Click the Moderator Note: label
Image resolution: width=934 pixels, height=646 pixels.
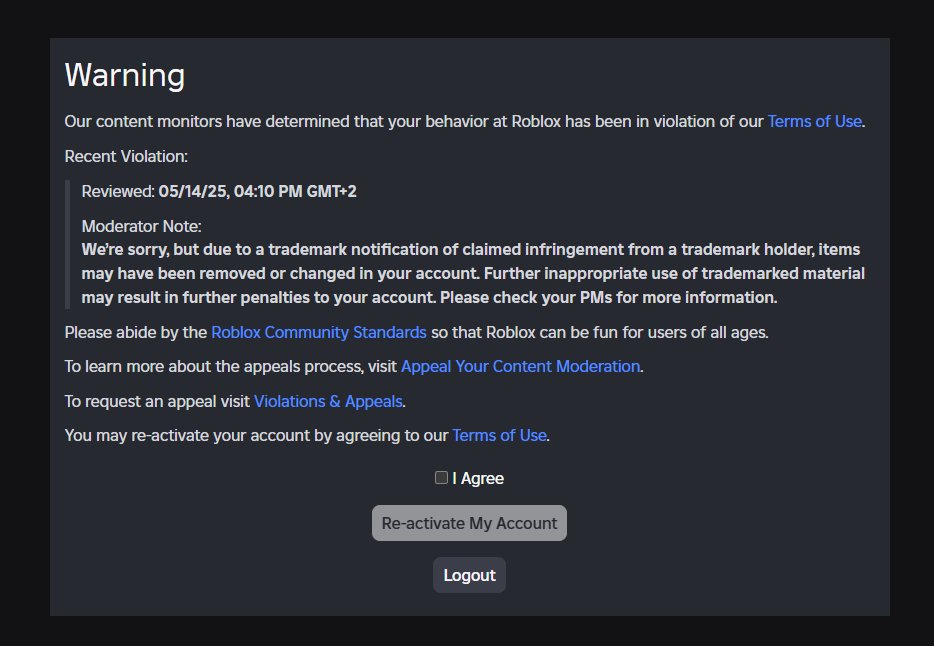click(141, 226)
